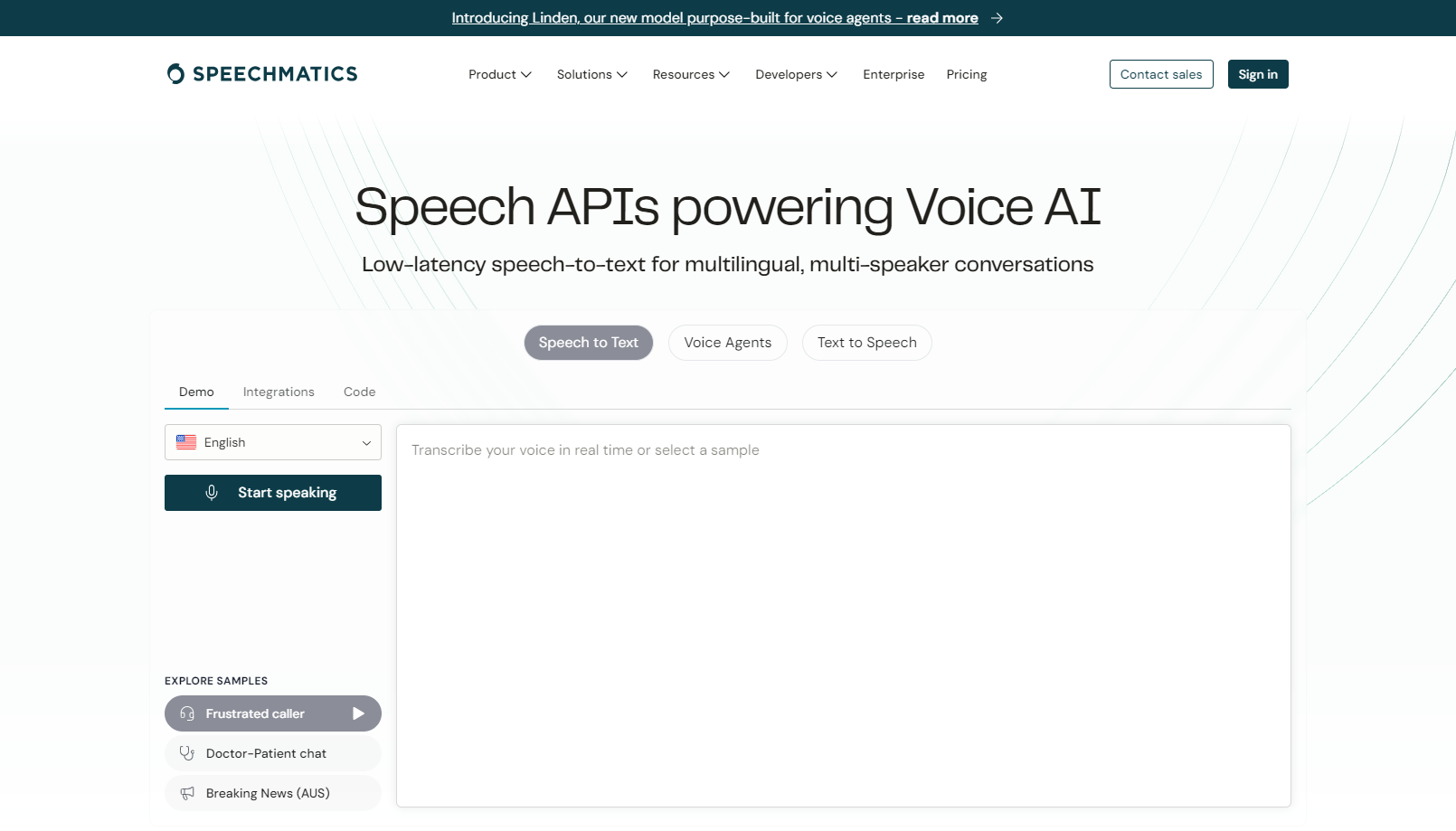Expand the Resources menu chevron
This screenshot has width=1456, height=831.
pos(724,74)
